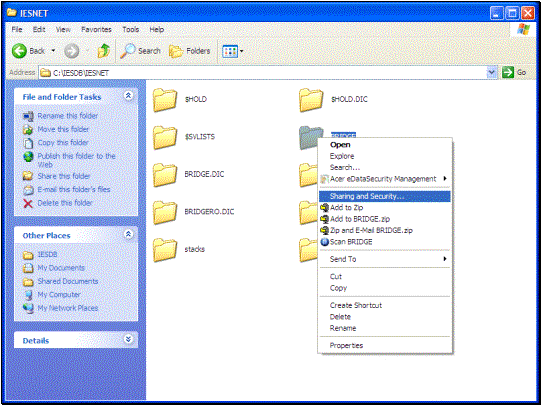The height and width of the screenshot is (405, 541).
Task: Click the Publish folder globe icon
Action: click(x=28, y=157)
